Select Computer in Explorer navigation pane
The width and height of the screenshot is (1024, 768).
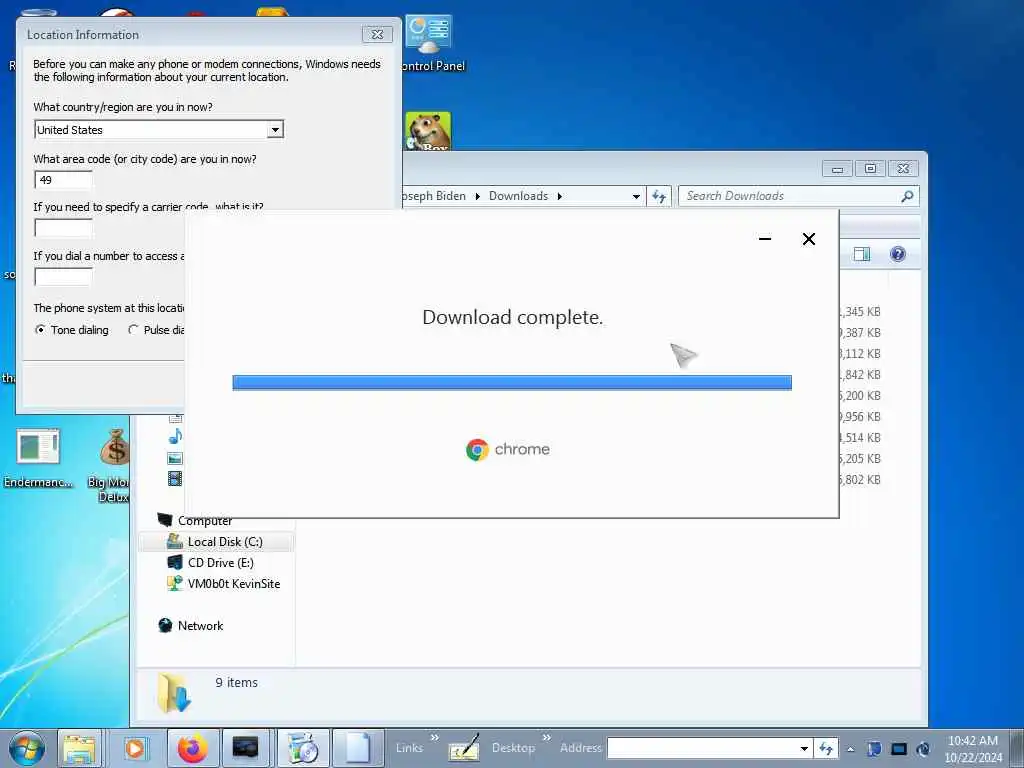(204, 520)
